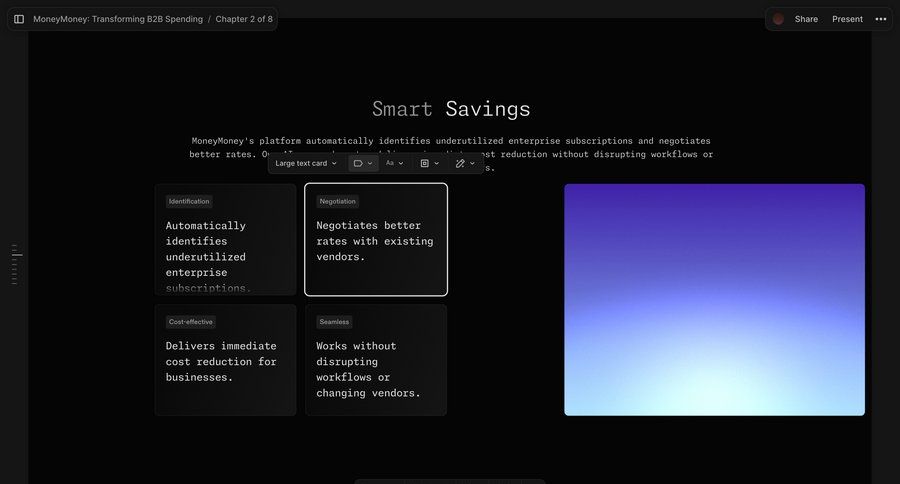Select the Negotiates better rates card text
900x484 pixels.
tap(375, 241)
